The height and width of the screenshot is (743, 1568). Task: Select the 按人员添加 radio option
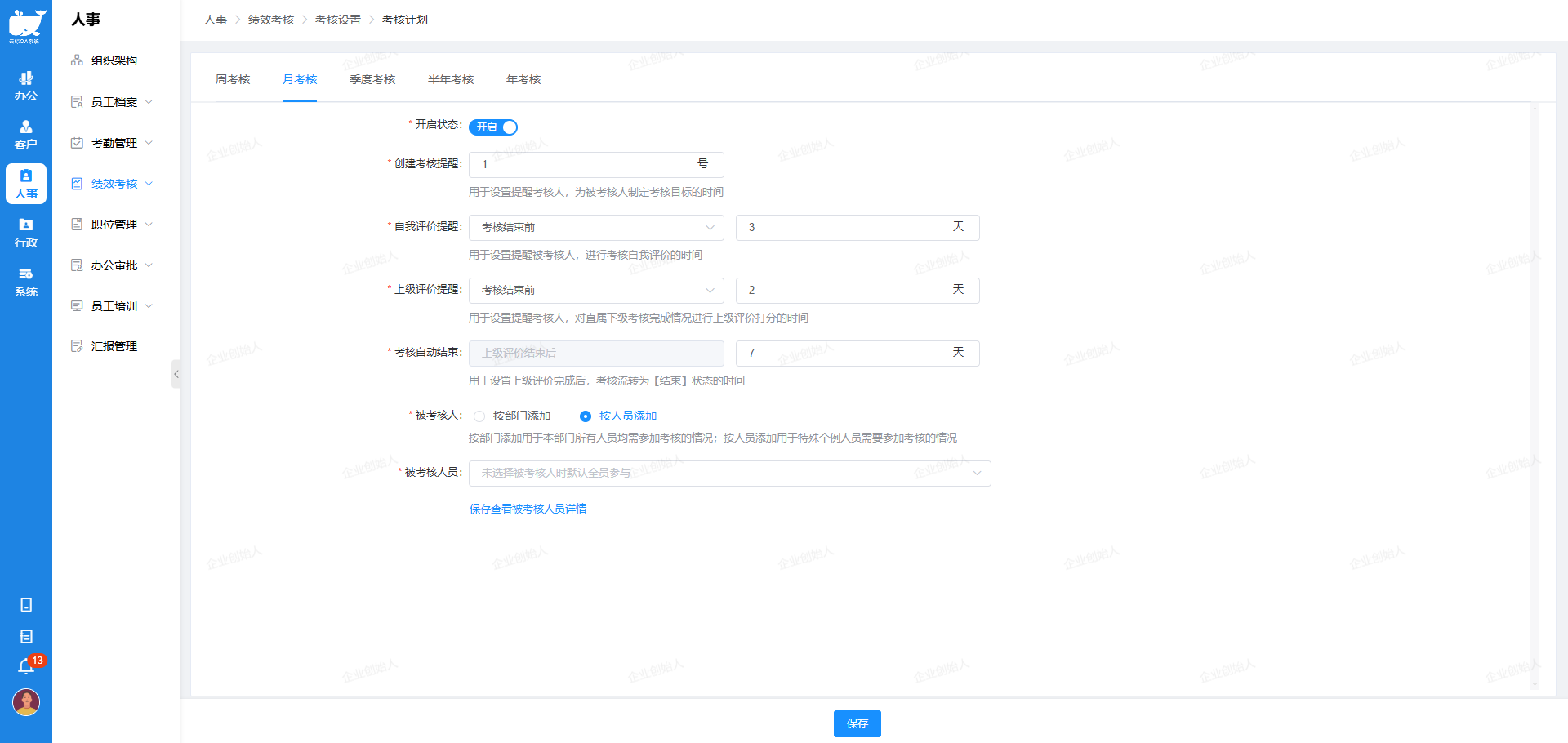(586, 416)
